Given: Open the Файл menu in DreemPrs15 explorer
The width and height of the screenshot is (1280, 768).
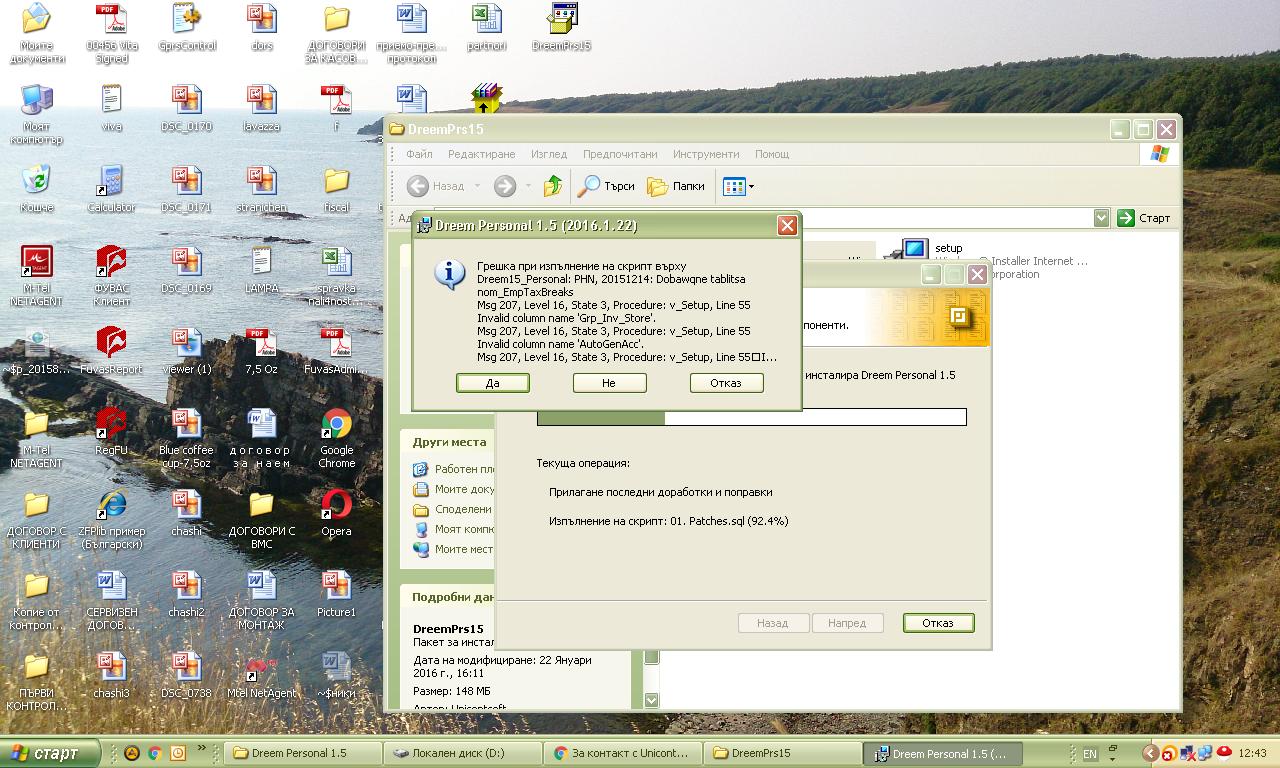Looking at the screenshot, I should coord(420,154).
